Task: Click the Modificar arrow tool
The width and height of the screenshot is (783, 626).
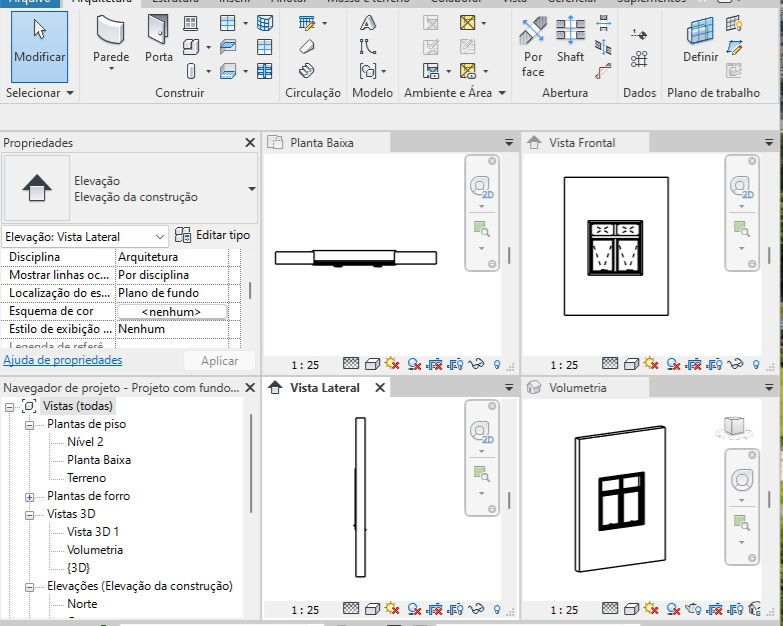Action: pyautogui.click(x=39, y=47)
